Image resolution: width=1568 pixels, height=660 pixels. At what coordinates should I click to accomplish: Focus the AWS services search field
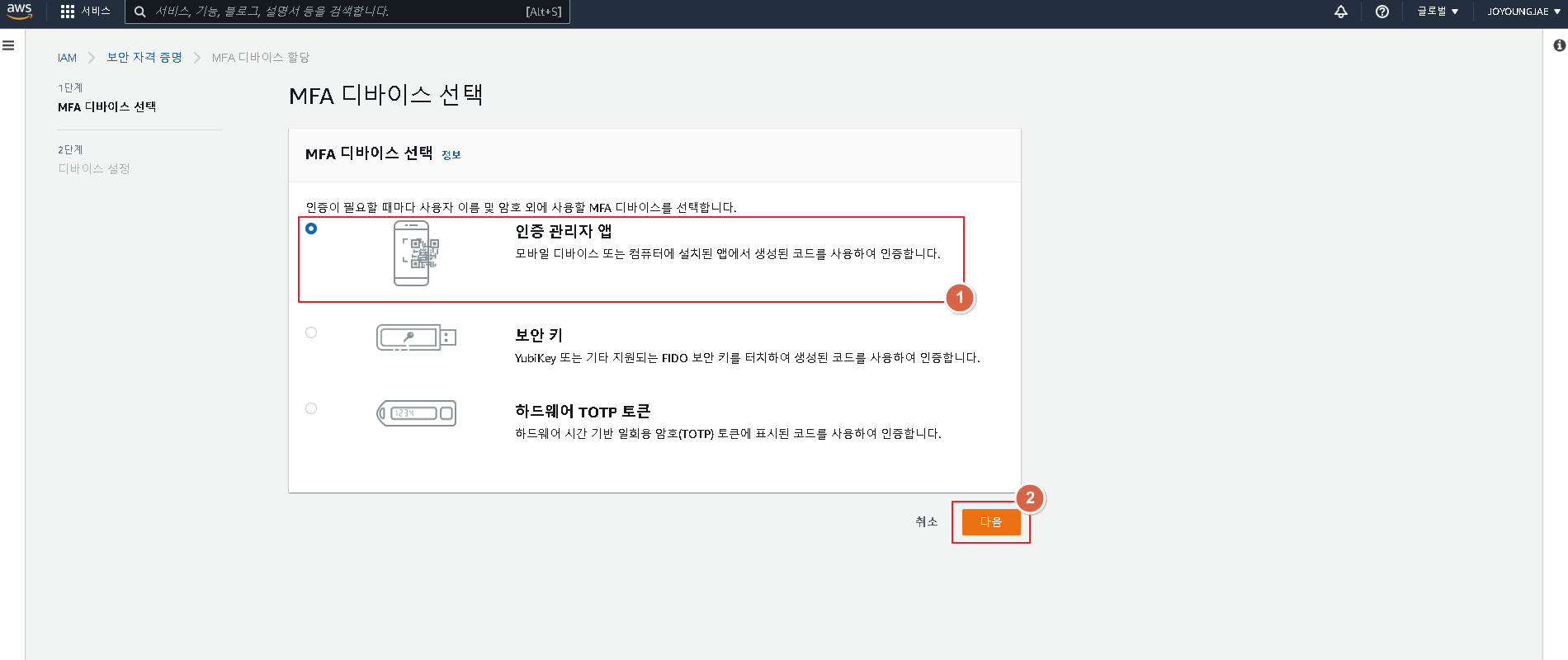[347, 12]
